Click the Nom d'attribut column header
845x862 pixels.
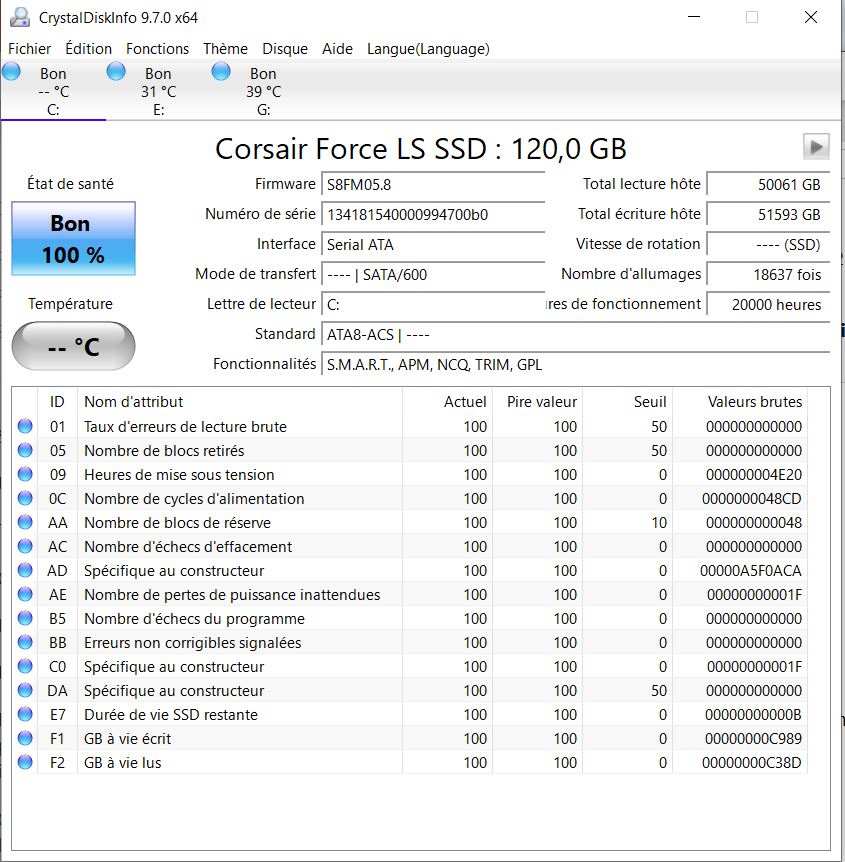point(240,401)
